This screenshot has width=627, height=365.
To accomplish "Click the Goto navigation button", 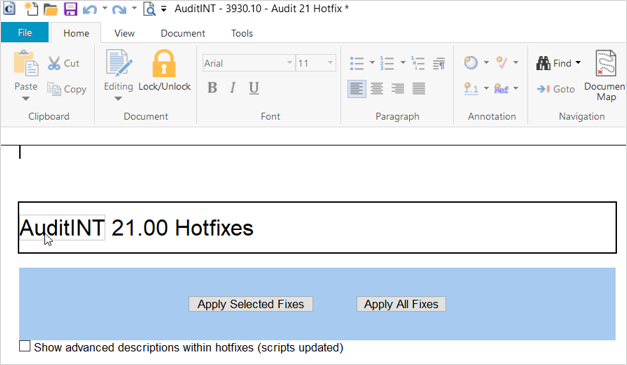I will coord(556,89).
